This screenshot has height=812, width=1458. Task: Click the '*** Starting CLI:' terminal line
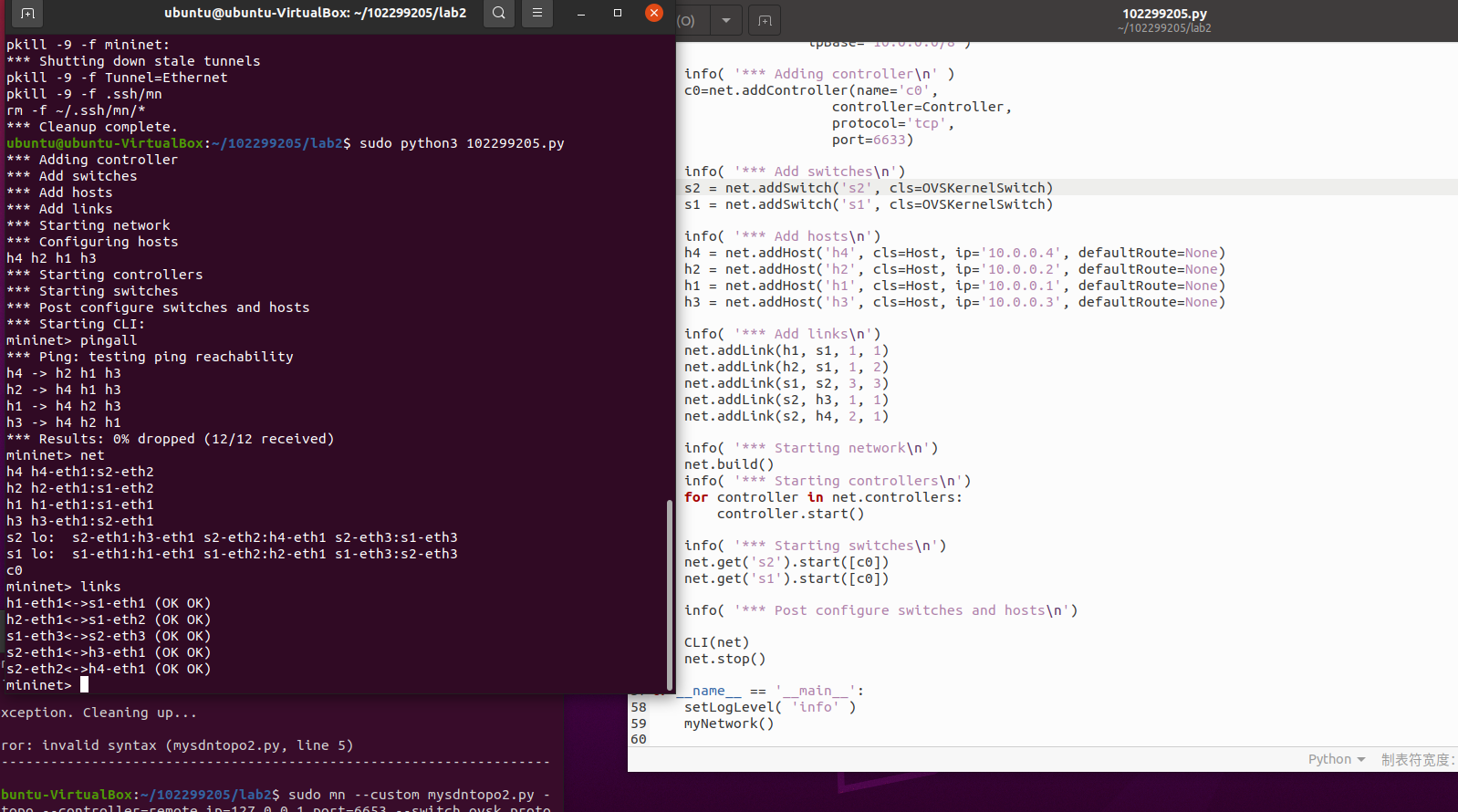coord(76,324)
